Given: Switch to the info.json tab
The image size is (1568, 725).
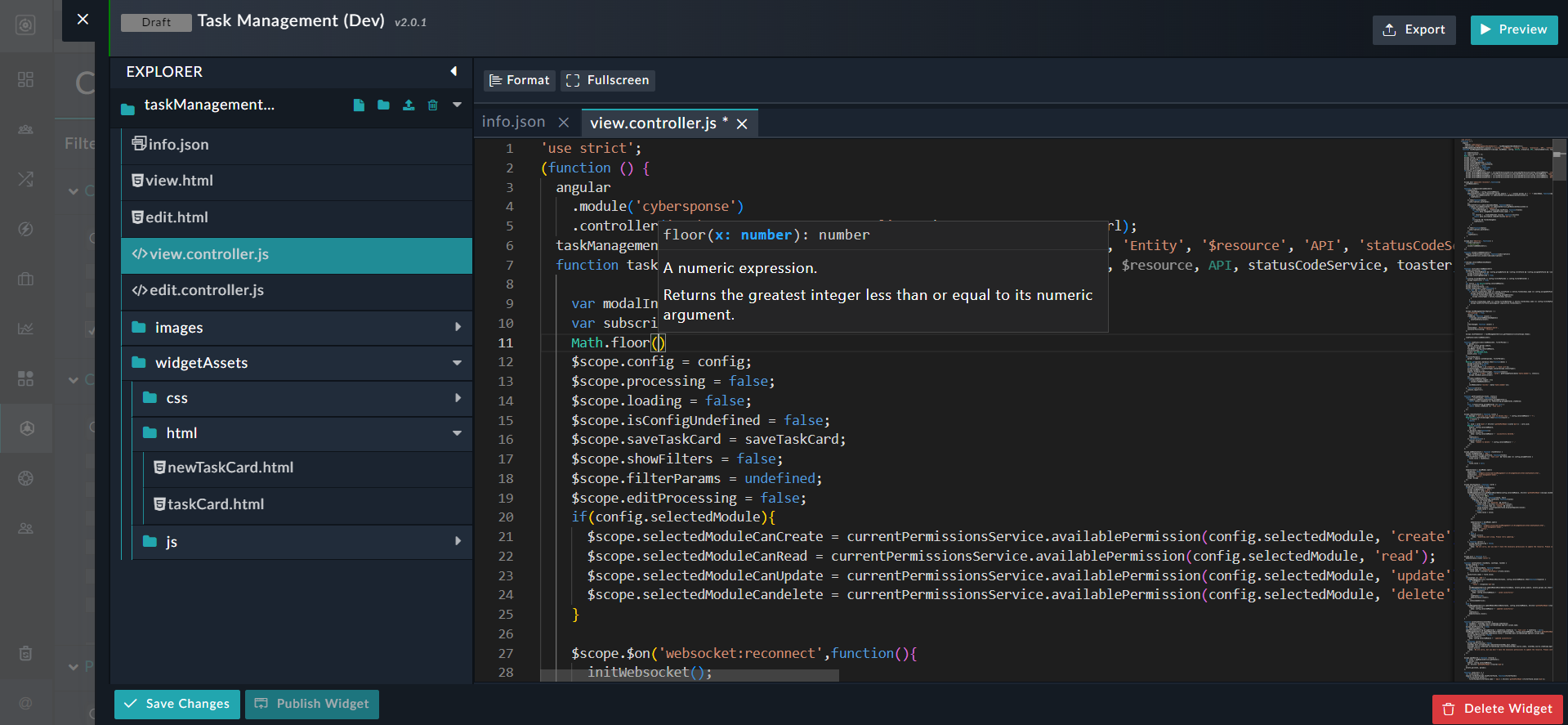Looking at the screenshot, I should 513,122.
